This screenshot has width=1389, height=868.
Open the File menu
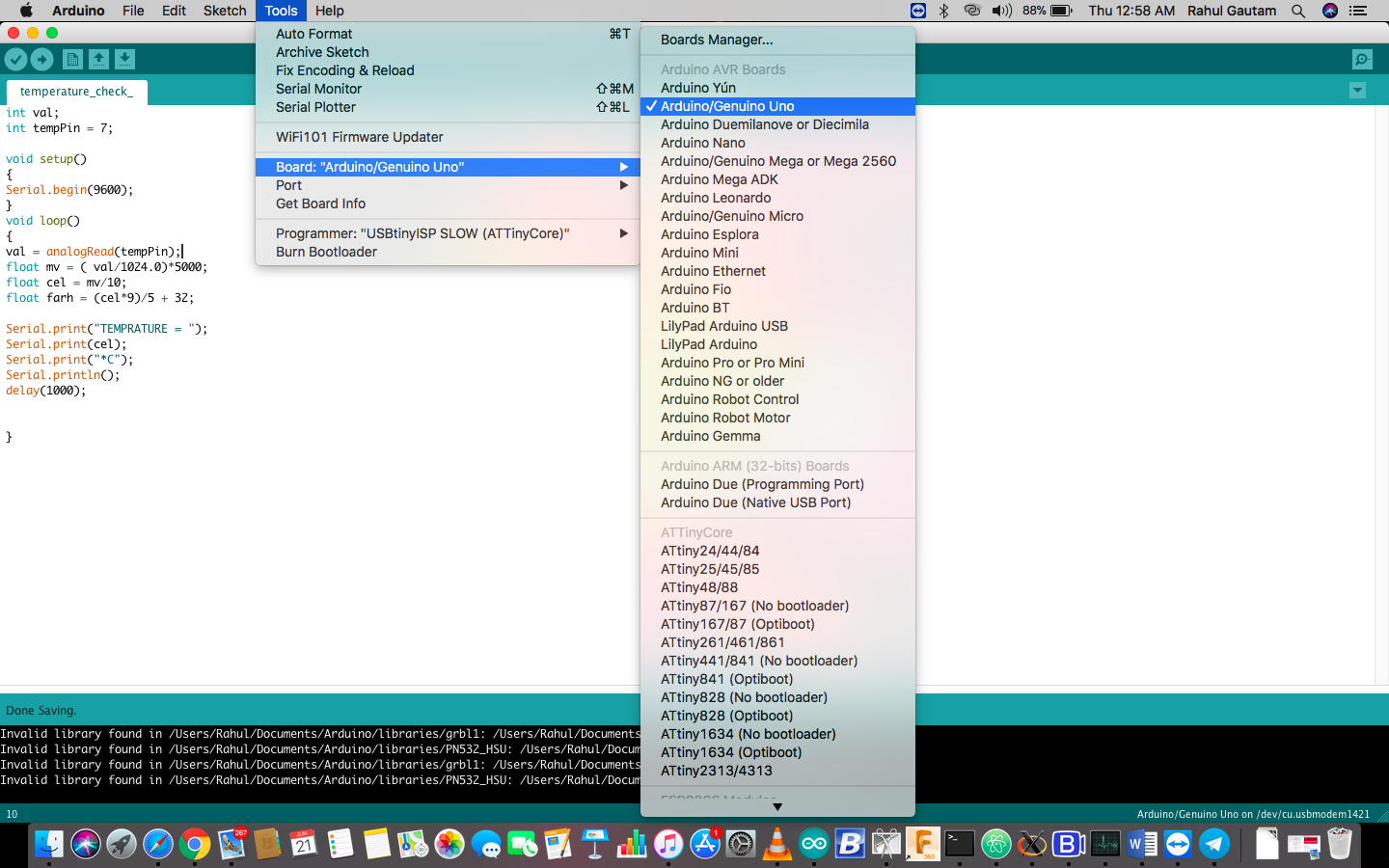tap(133, 11)
